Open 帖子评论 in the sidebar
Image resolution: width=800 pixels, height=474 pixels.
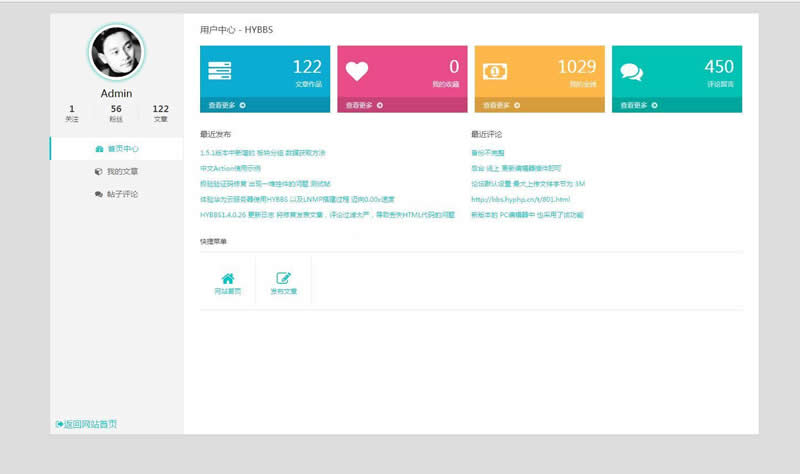[x=116, y=194]
